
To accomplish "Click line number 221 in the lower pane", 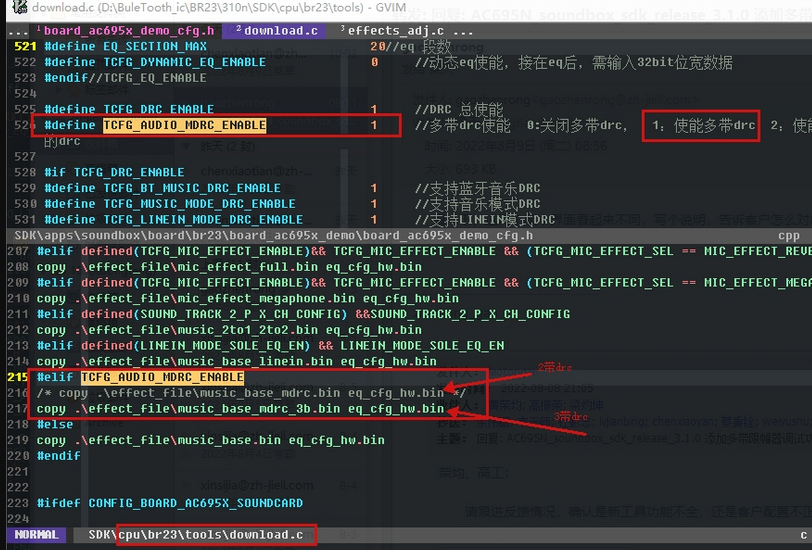I will pyautogui.click(x=18, y=472).
